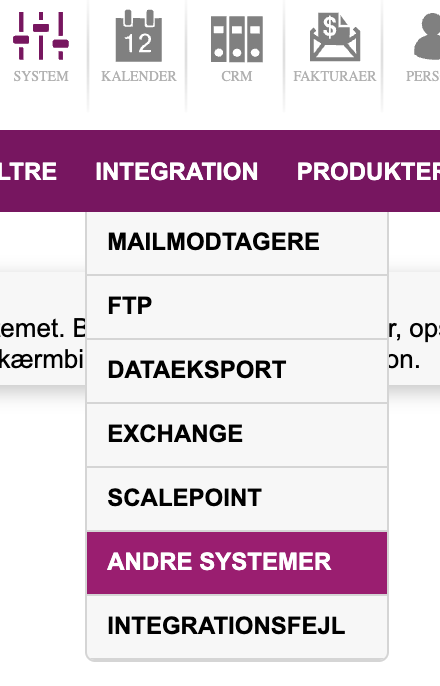Click the FAKTURAER label text
The image size is (440, 686).
click(x=335, y=76)
